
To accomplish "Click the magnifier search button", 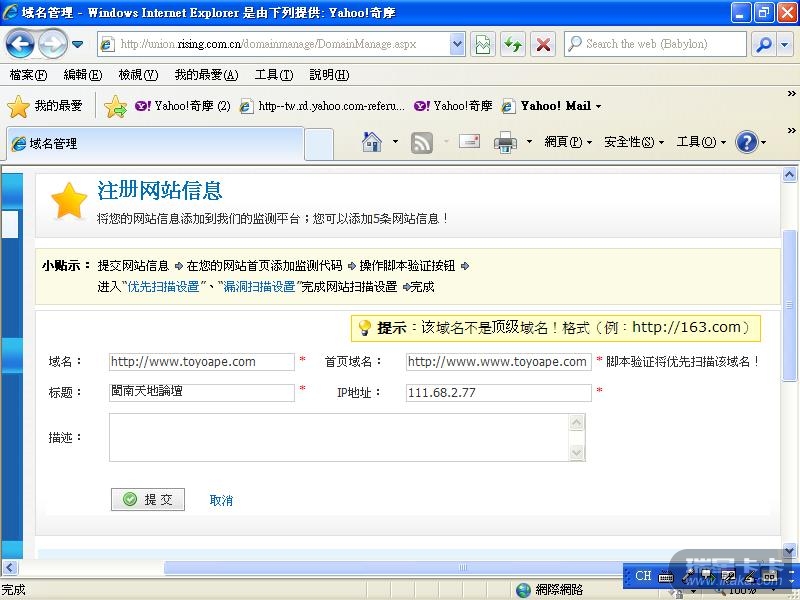I will coord(764,44).
